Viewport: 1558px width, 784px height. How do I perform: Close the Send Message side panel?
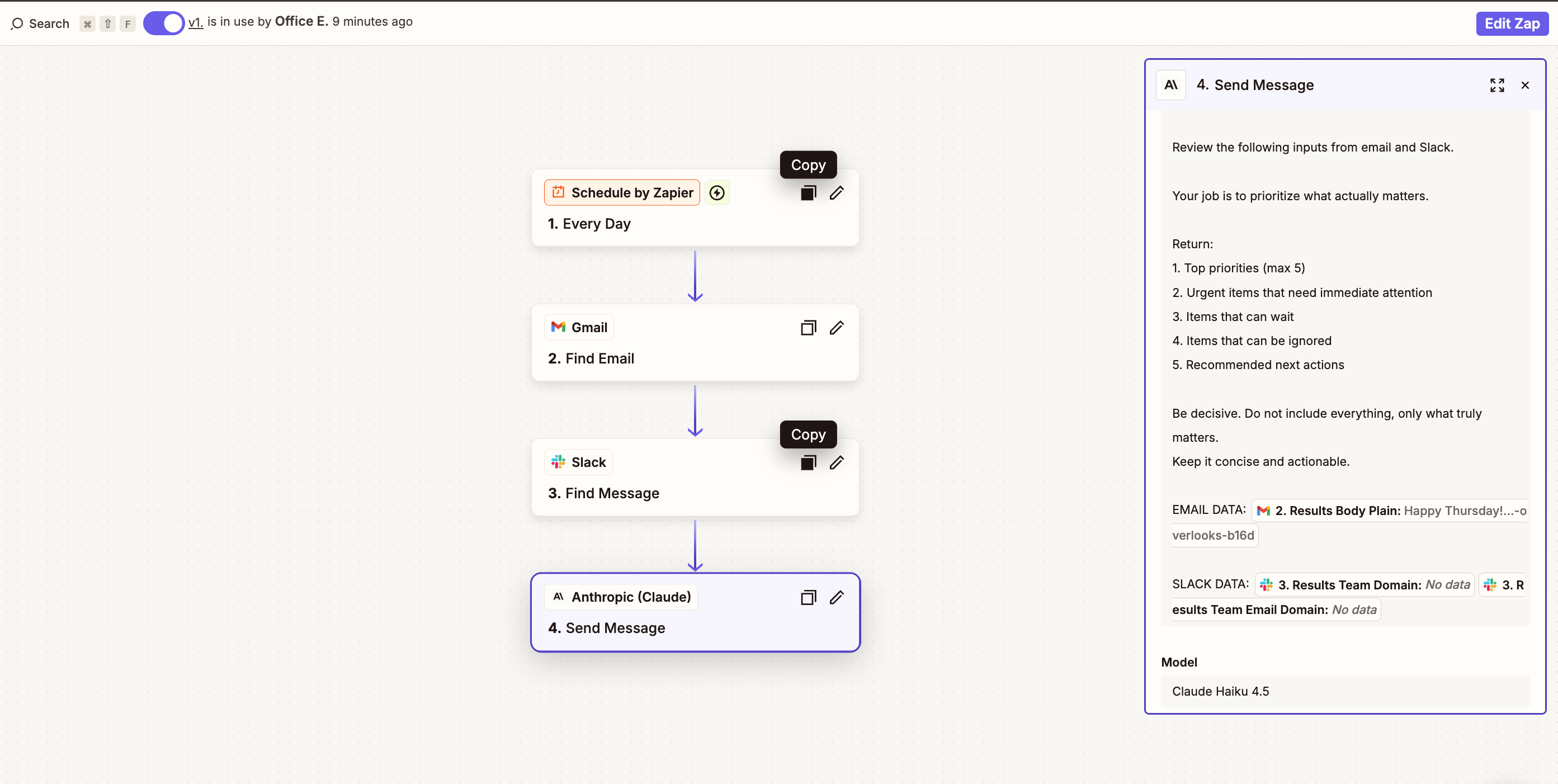coord(1525,86)
